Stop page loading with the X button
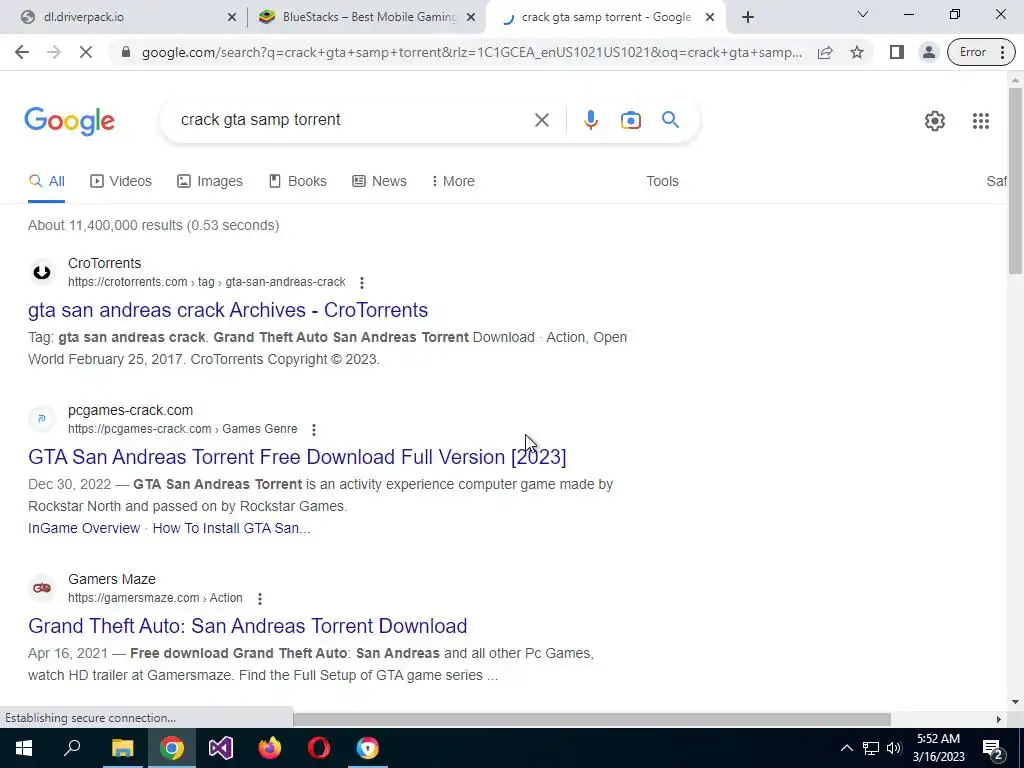The image size is (1024, 768). (86, 52)
